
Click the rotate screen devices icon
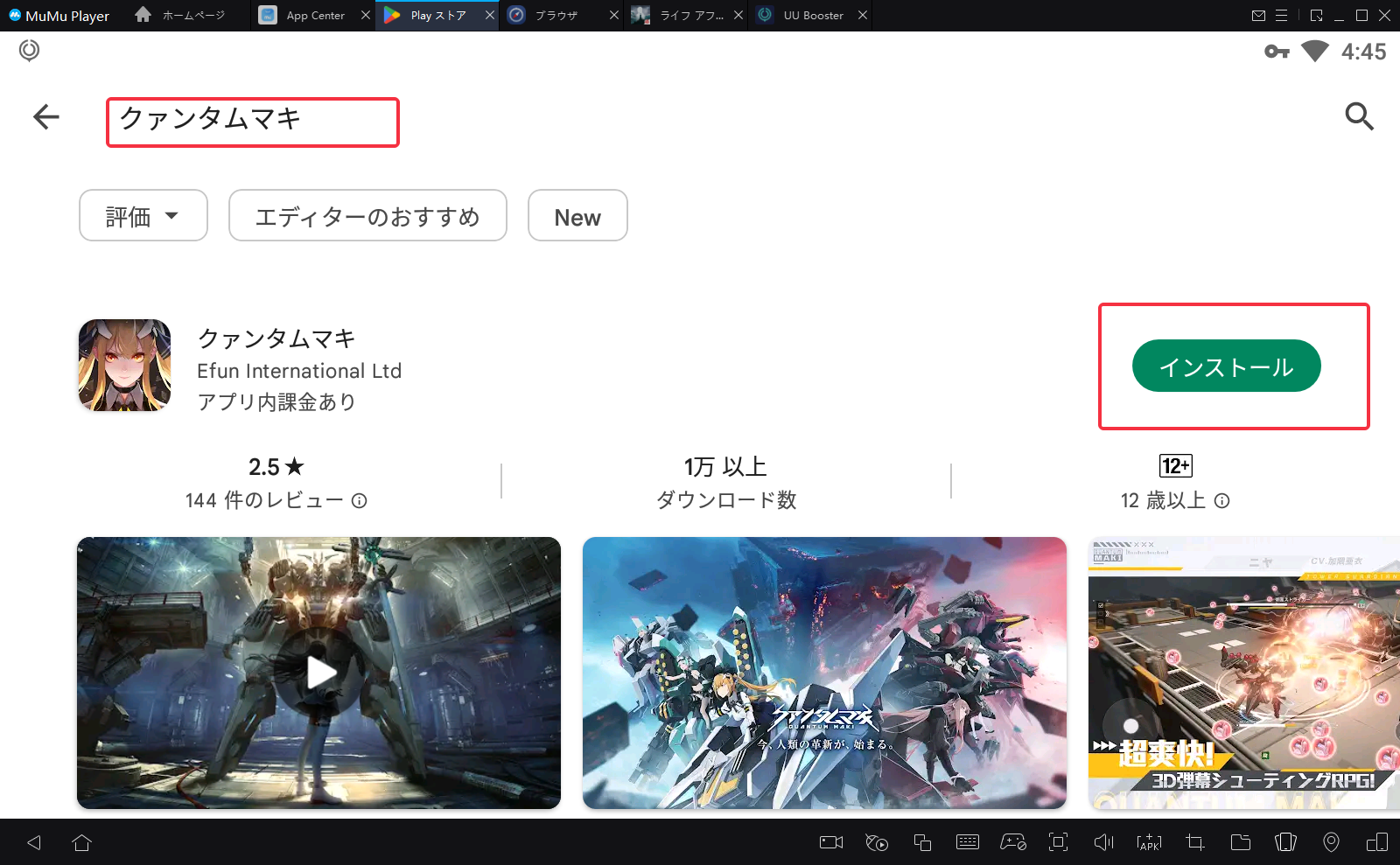click(1377, 842)
